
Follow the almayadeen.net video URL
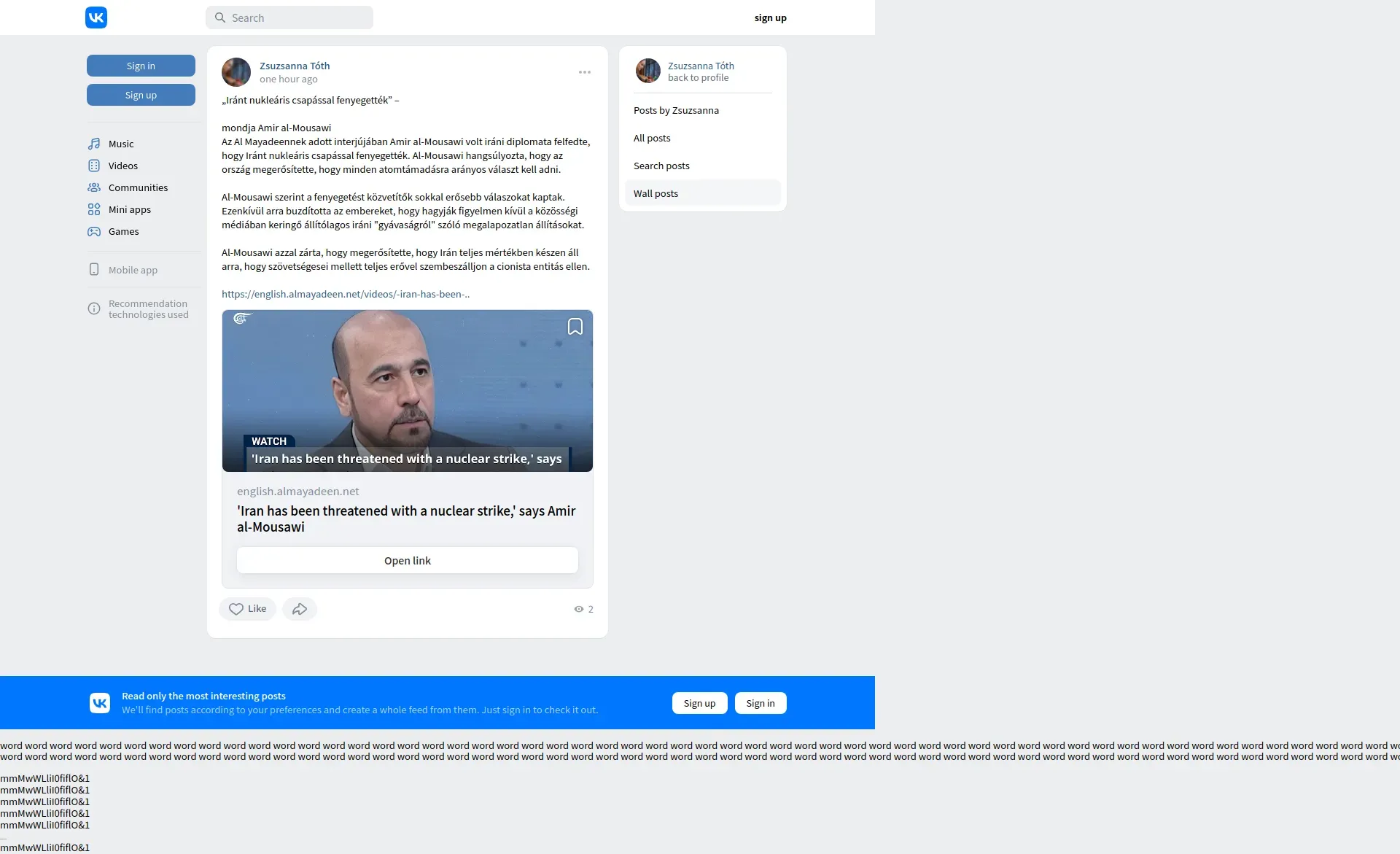tap(345, 294)
